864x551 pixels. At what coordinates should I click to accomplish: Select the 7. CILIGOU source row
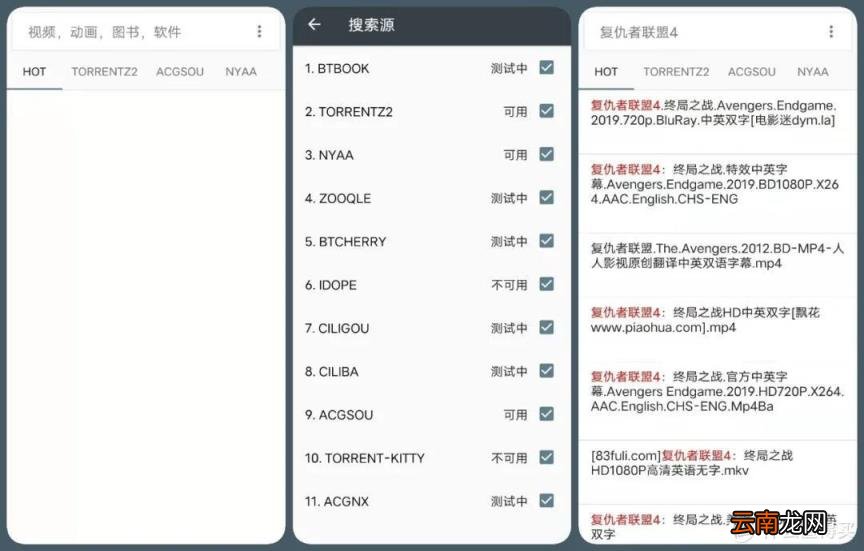(431, 328)
